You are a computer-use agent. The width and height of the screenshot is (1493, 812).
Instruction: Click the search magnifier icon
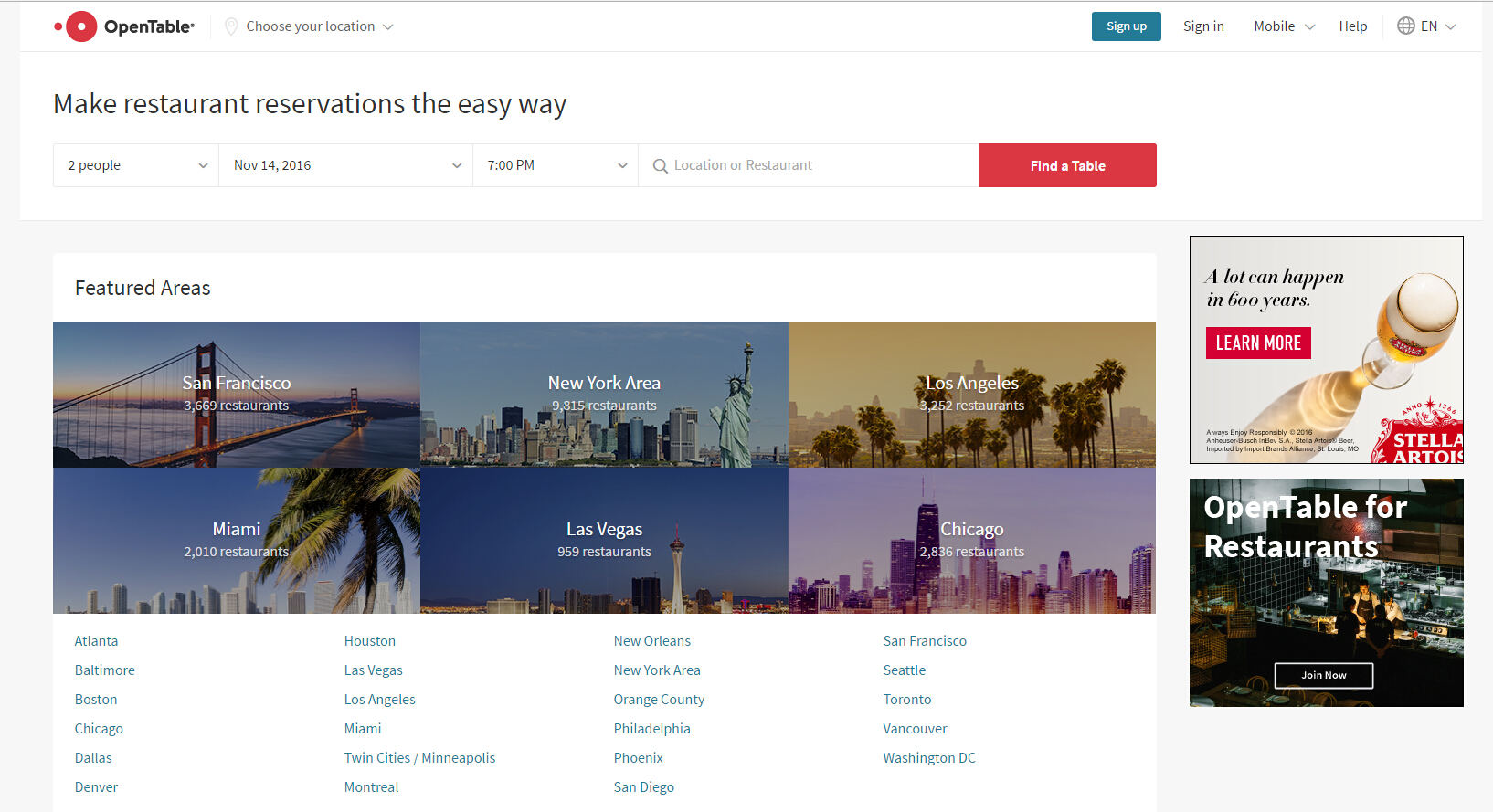[x=660, y=165]
